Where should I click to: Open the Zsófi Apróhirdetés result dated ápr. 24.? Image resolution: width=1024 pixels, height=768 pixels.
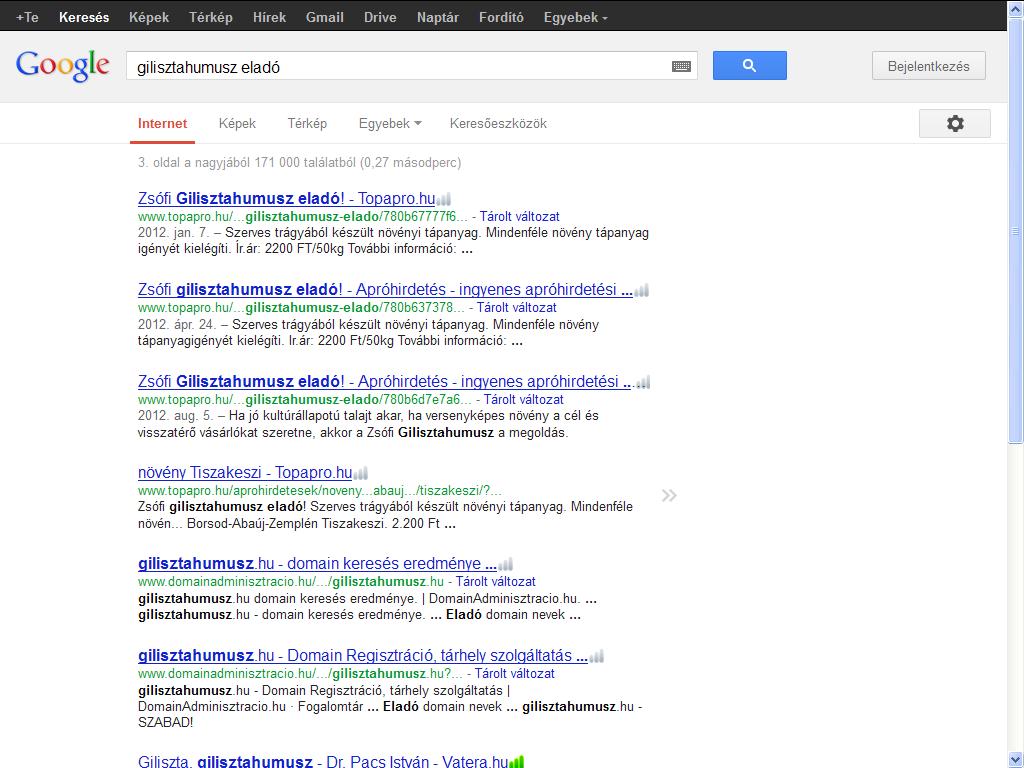(x=385, y=290)
